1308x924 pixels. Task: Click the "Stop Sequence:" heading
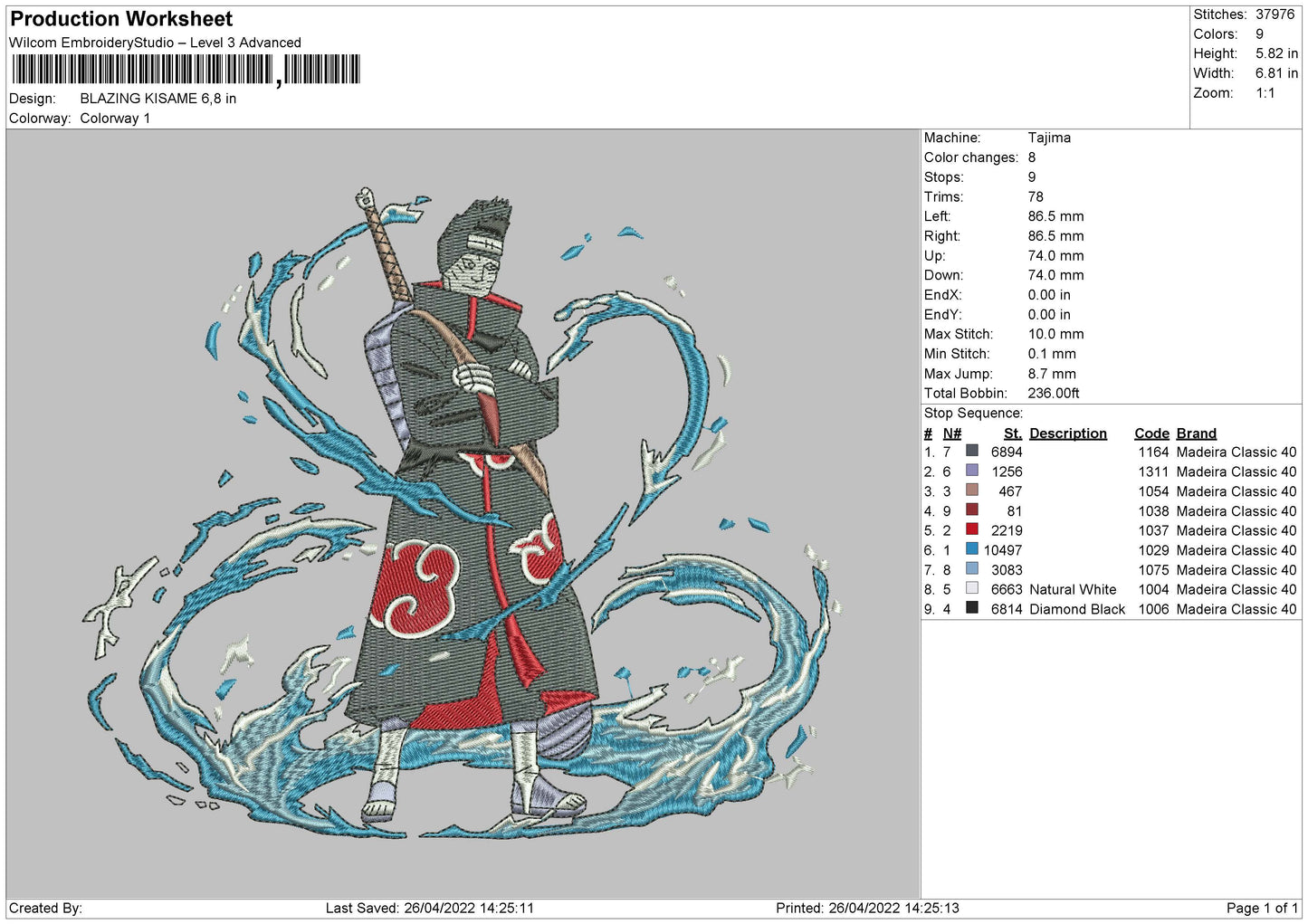pyautogui.click(x=973, y=414)
